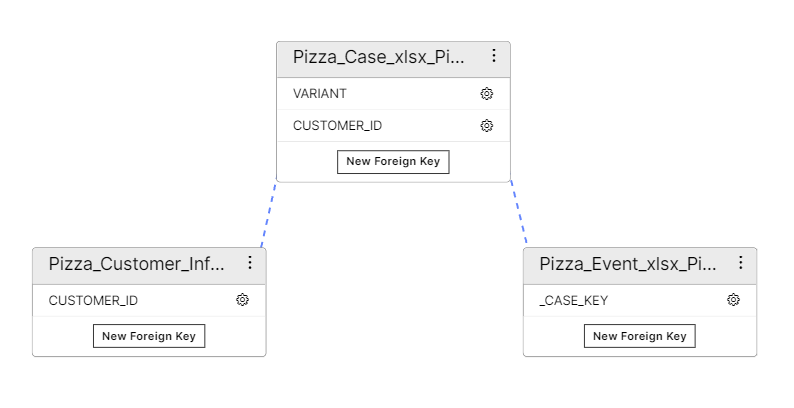Select CUSTOMER_ID column in Pizza_Case table
The height and width of the screenshot is (408, 794).
(x=370, y=126)
